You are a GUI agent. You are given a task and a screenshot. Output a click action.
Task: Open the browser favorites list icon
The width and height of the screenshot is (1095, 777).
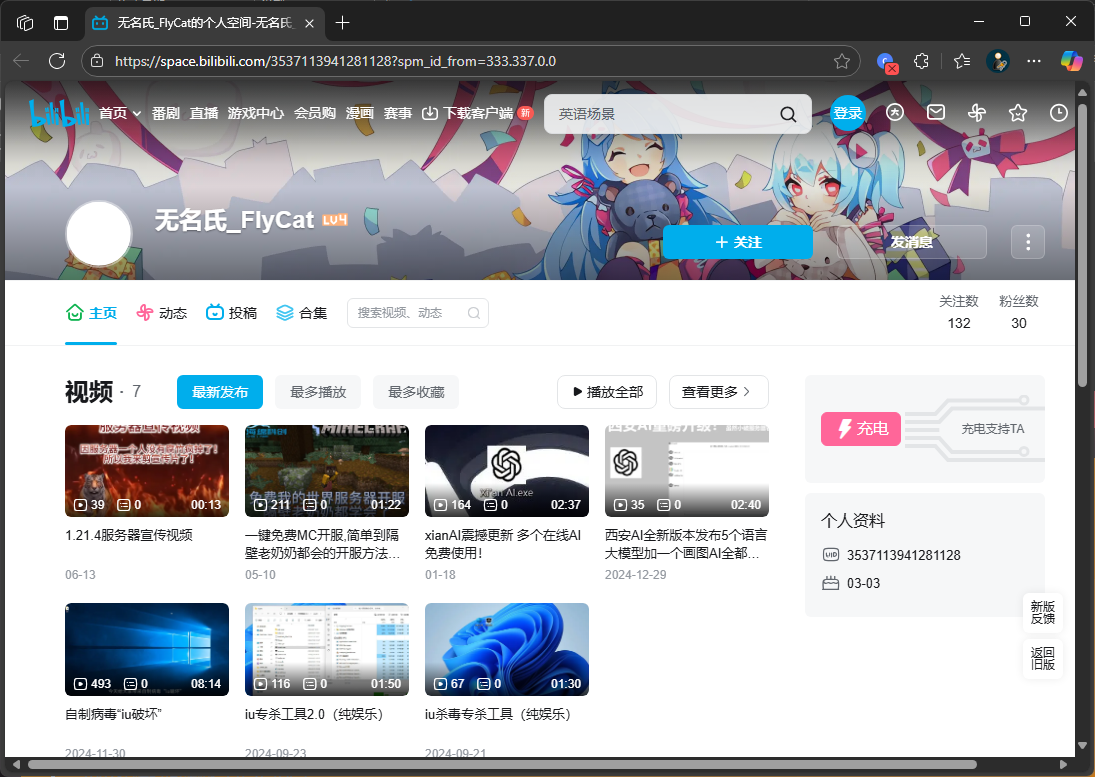962,61
